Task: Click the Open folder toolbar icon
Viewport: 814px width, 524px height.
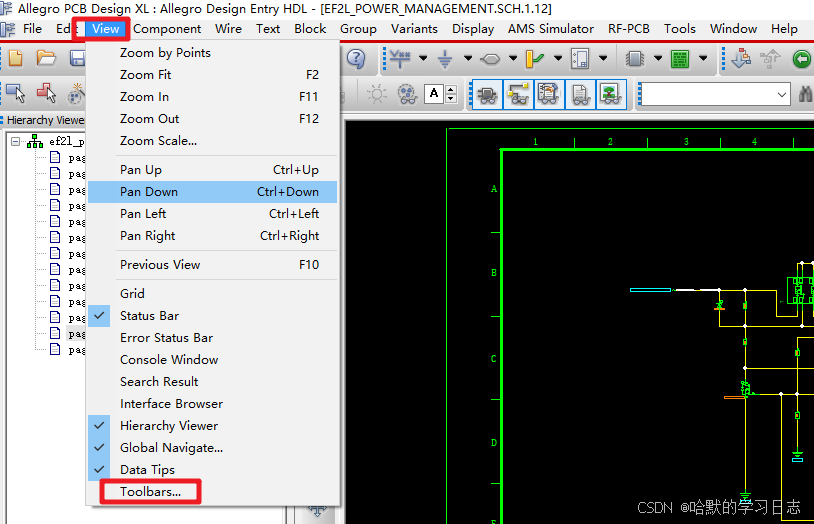Action: coord(46,59)
